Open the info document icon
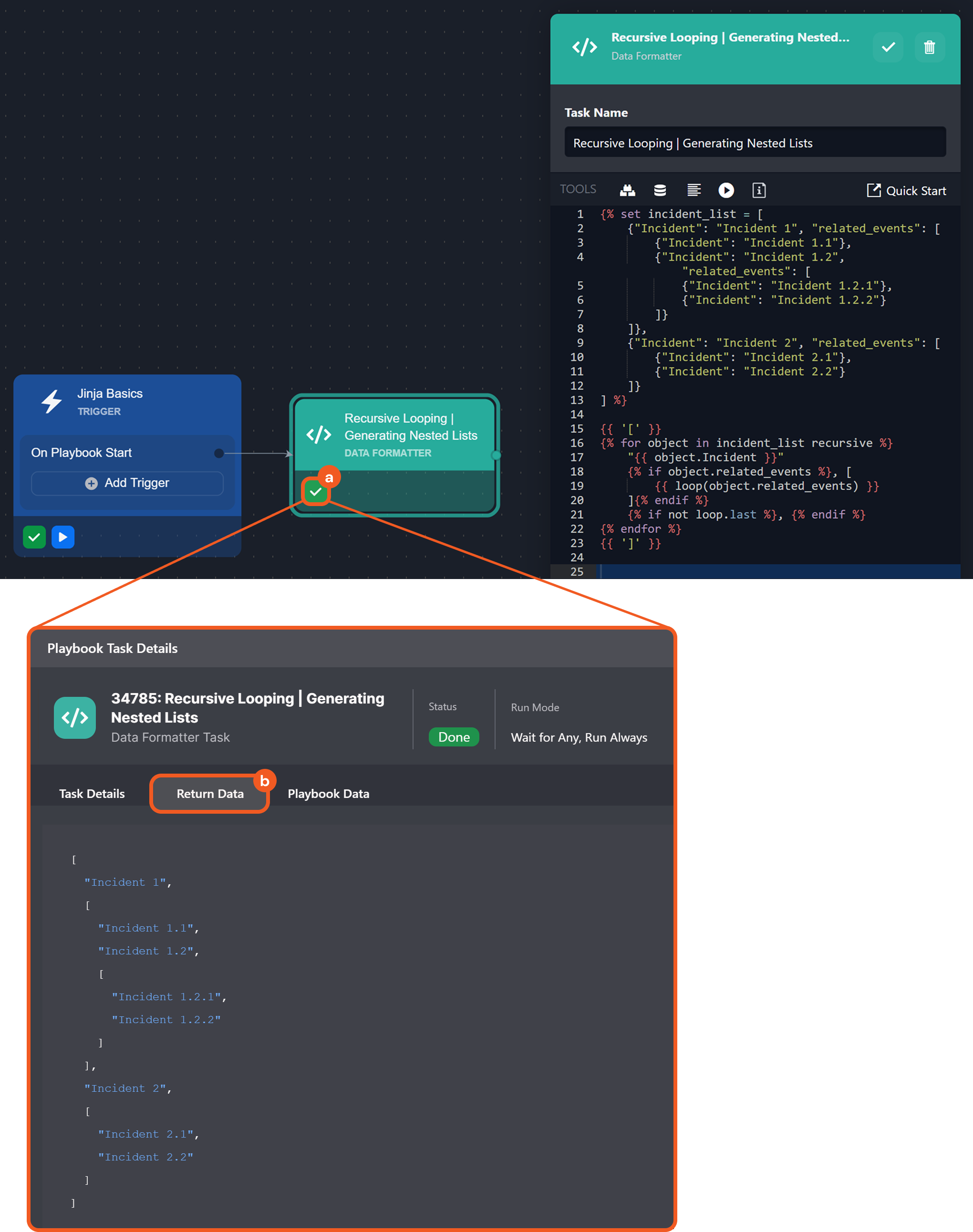Image resolution: width=973 pixels, height=1232 pixels. [758, 190]
